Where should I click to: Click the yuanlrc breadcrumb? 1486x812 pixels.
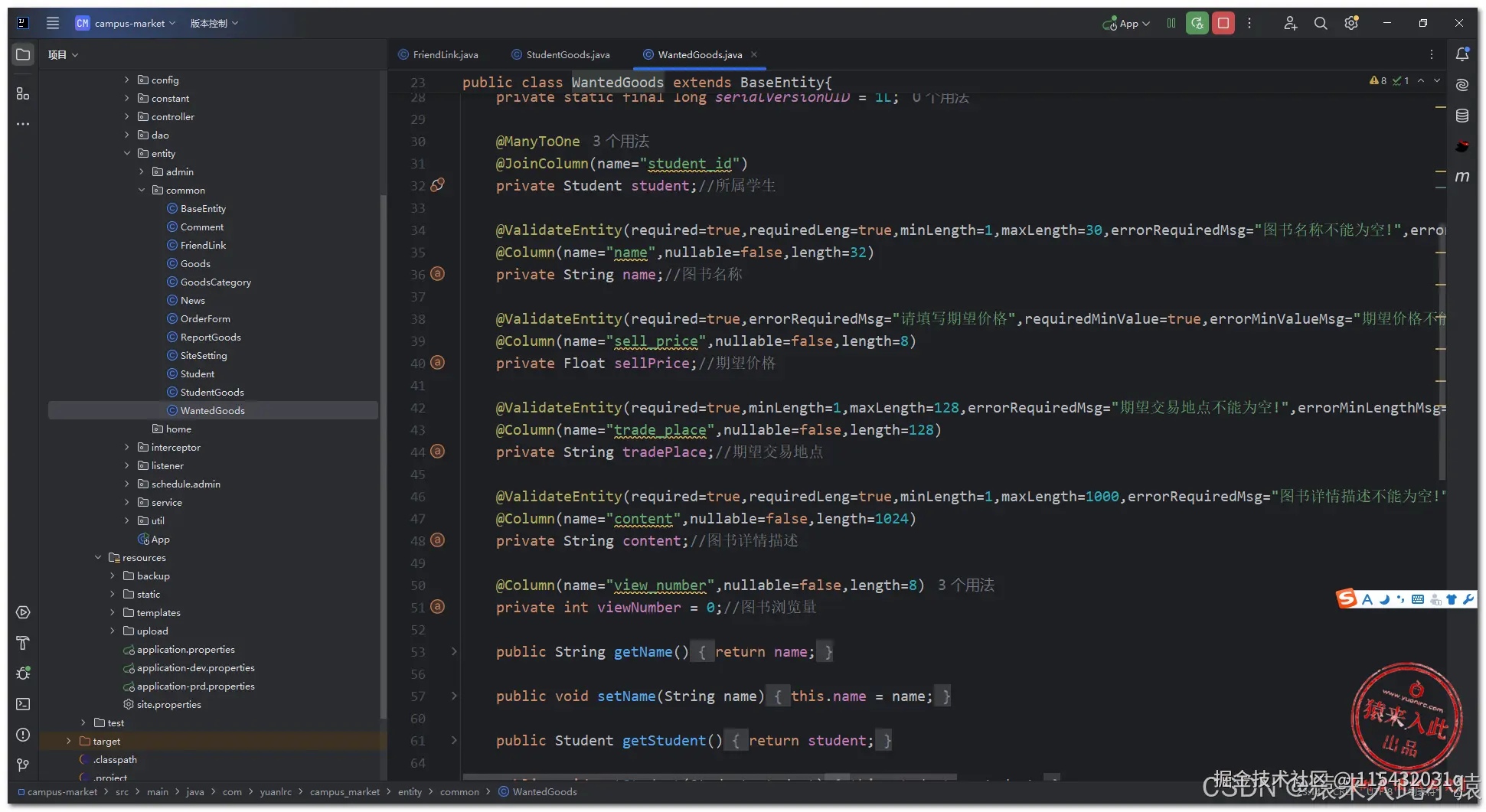click(x=276, y=792)
